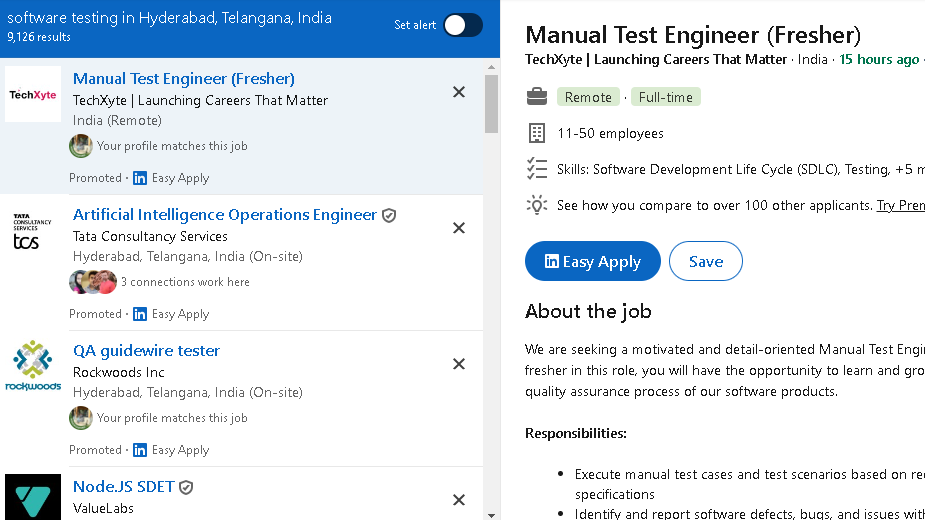This screenshot has width=925, height=520.
Task: Click LinkedIn icon in TCS Easy Apply row
Action: [x=140, y=314]
